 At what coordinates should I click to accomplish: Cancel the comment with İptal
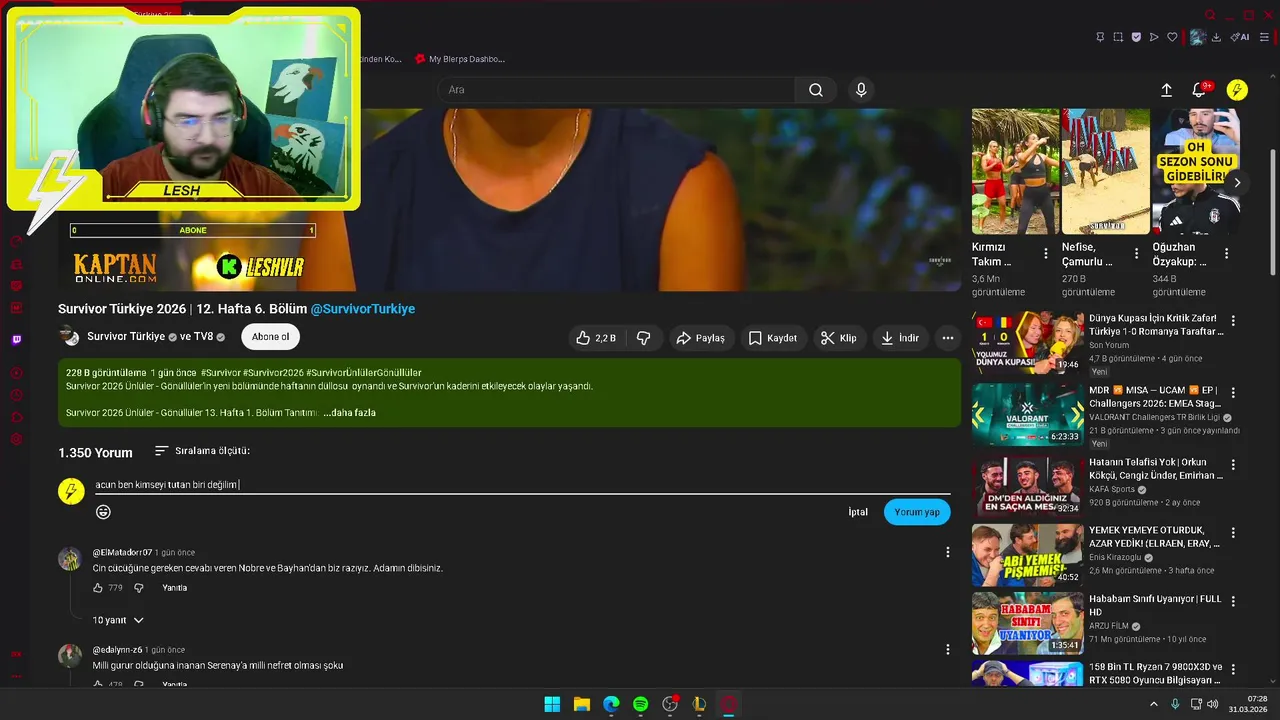858,512
